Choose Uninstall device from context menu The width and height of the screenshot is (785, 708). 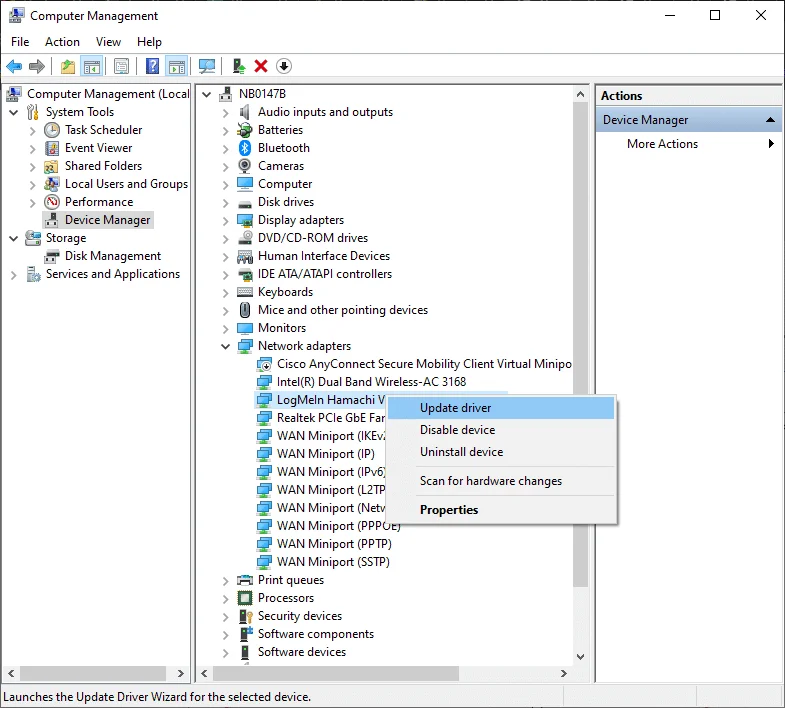pyautogui.click(x=501, y=452)
